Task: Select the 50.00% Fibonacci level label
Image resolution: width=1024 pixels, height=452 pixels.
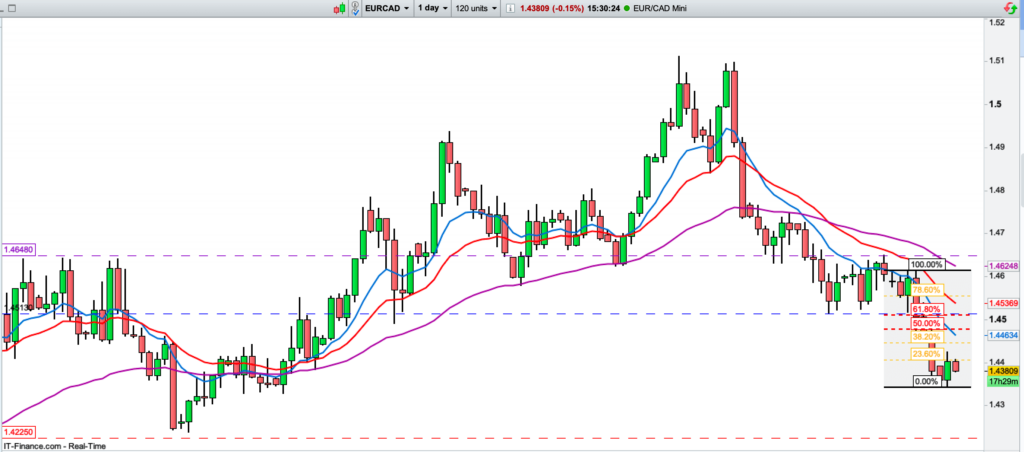Action: point(926,324)
